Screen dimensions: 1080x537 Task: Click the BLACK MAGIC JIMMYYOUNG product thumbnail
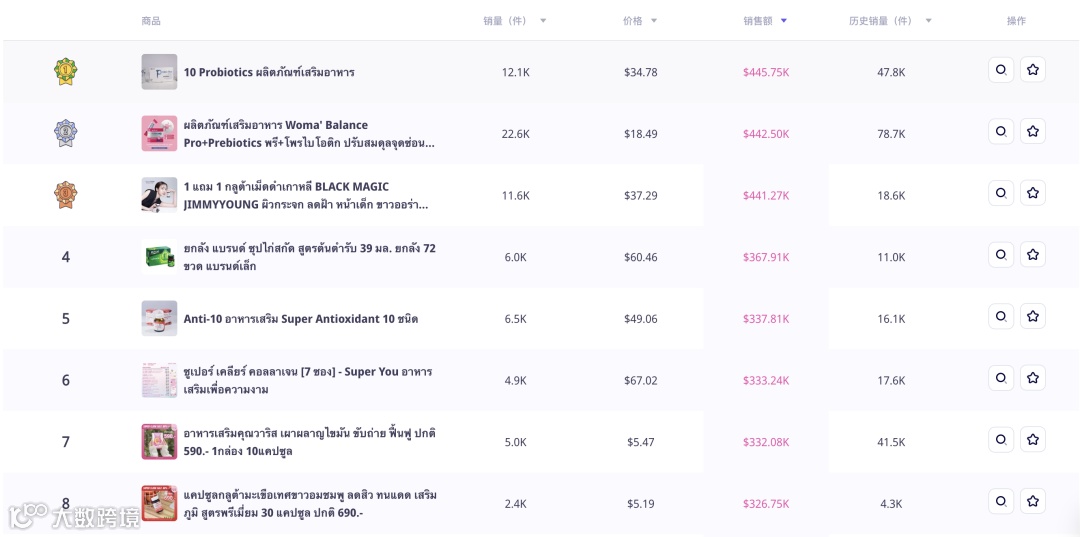159,195
